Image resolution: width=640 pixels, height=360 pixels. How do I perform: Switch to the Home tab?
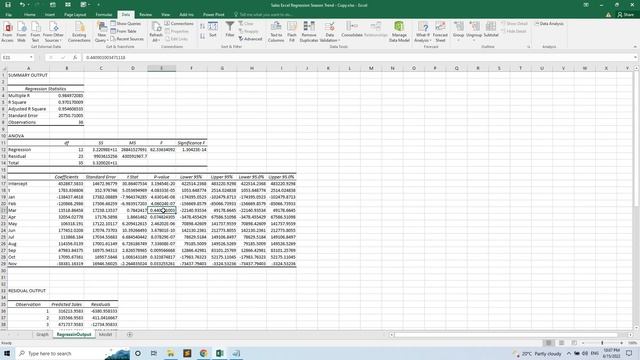click(29, 14)
